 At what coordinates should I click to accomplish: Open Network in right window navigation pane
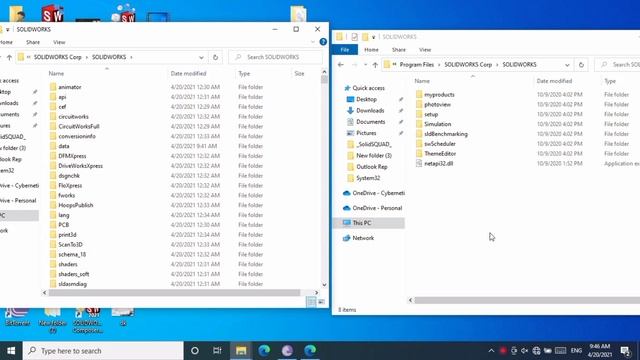[x=363, y=238]
